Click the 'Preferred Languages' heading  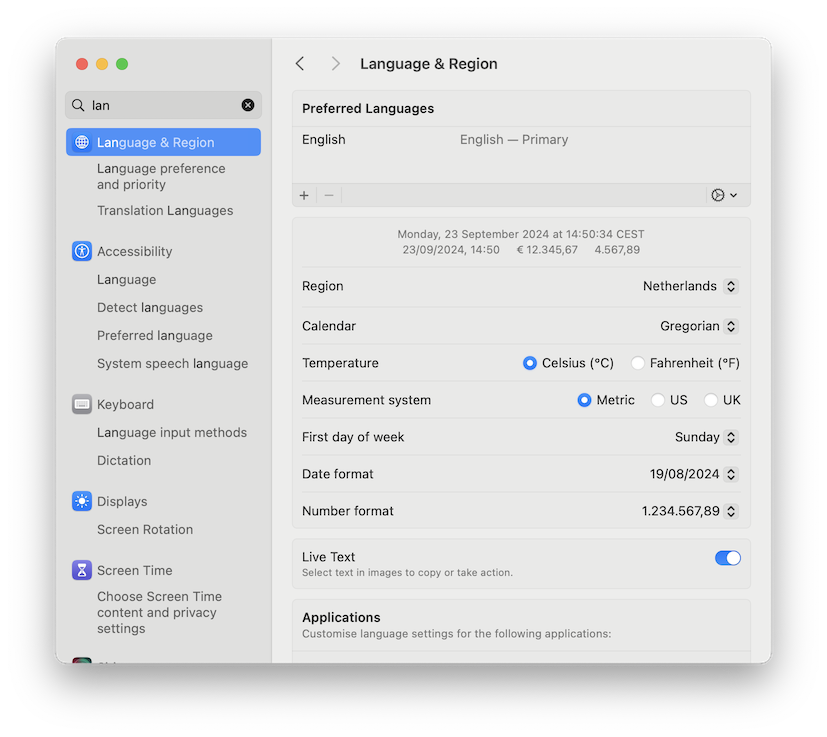(368, 109)
